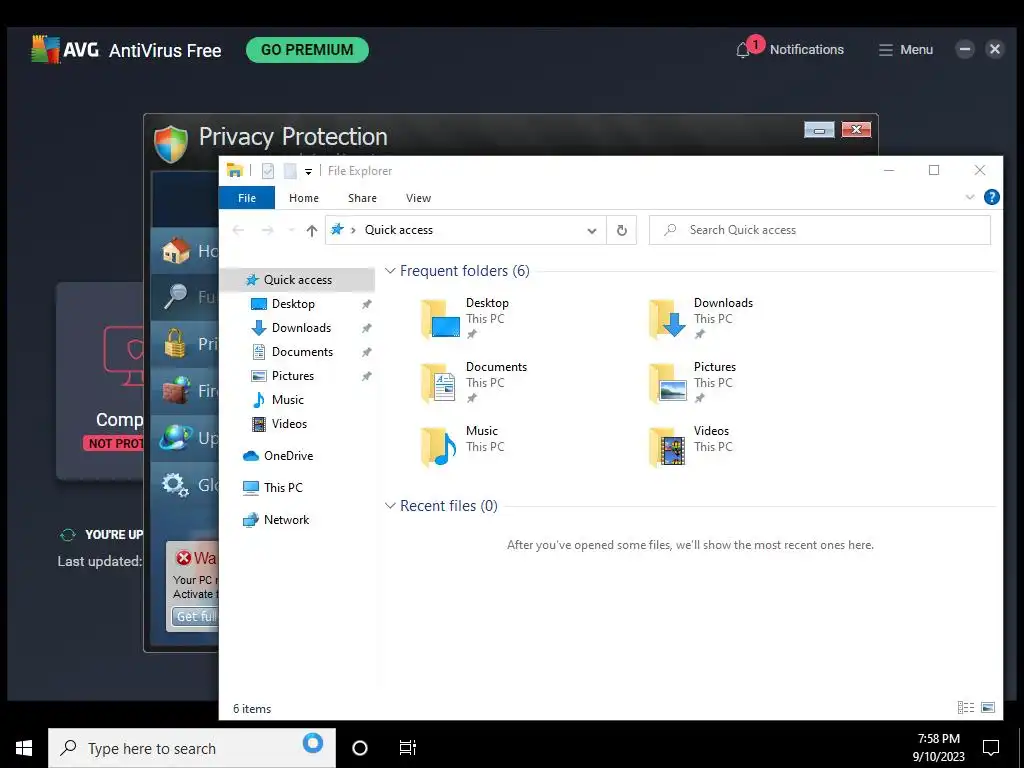This screenshot has height=768, width=1024.
Task: Open File Explorer Help icon
Action: point(991,197)
